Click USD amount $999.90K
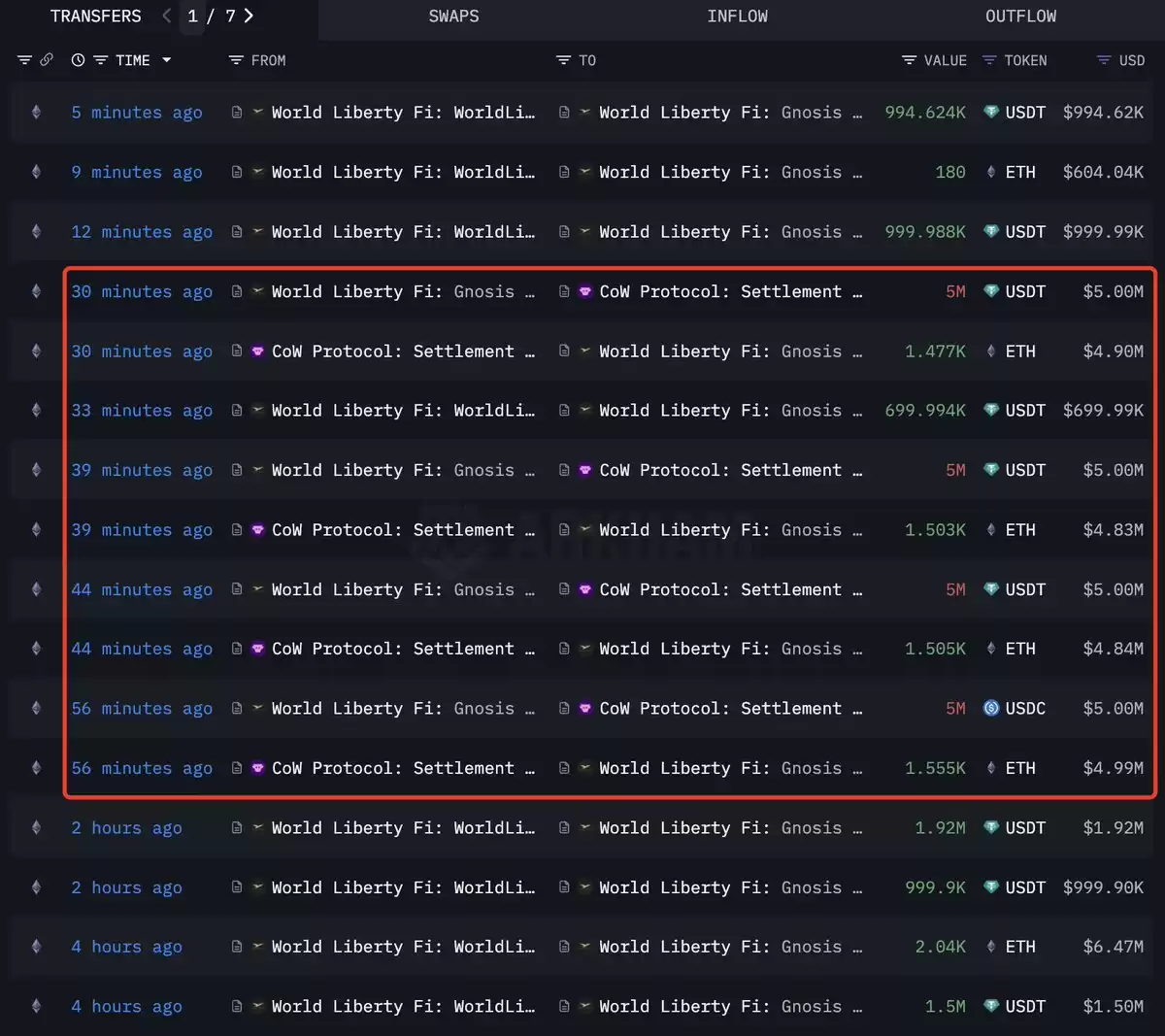 coord(1103,887)
